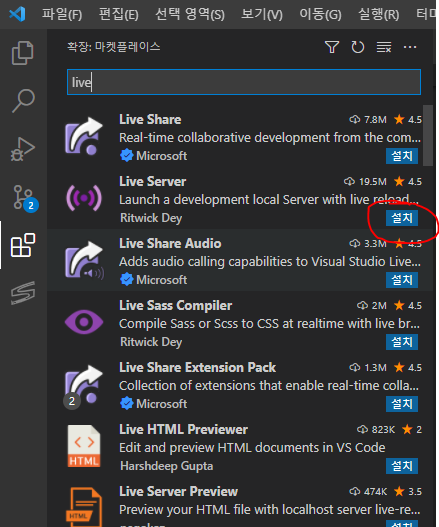Open the 선택 영역(S) menu
439x527 pixels.
[190, 14]
